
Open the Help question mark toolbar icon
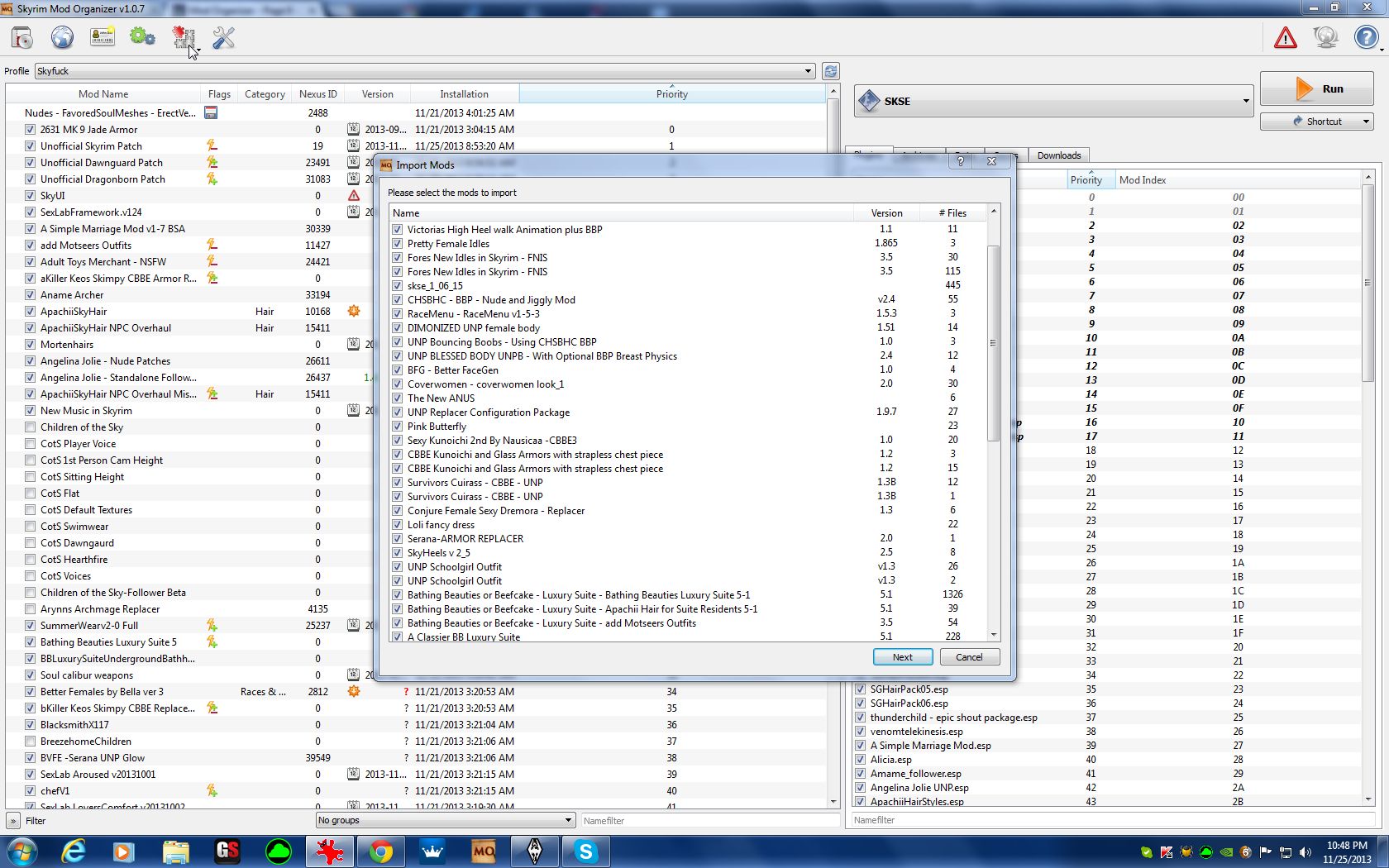click(x=1366, y=37)
